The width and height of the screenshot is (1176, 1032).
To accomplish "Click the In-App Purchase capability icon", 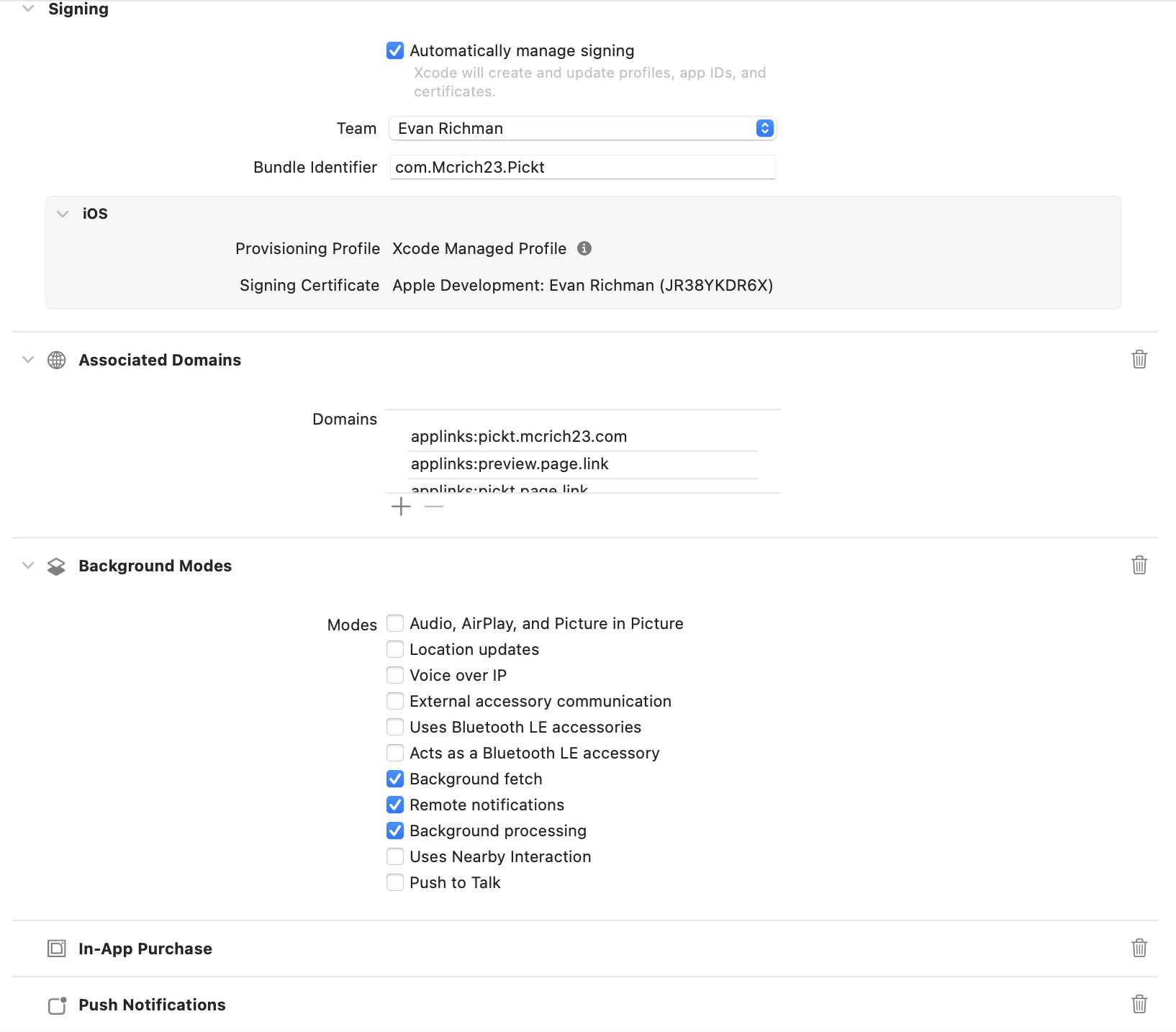I will click(x=57, y=949).
